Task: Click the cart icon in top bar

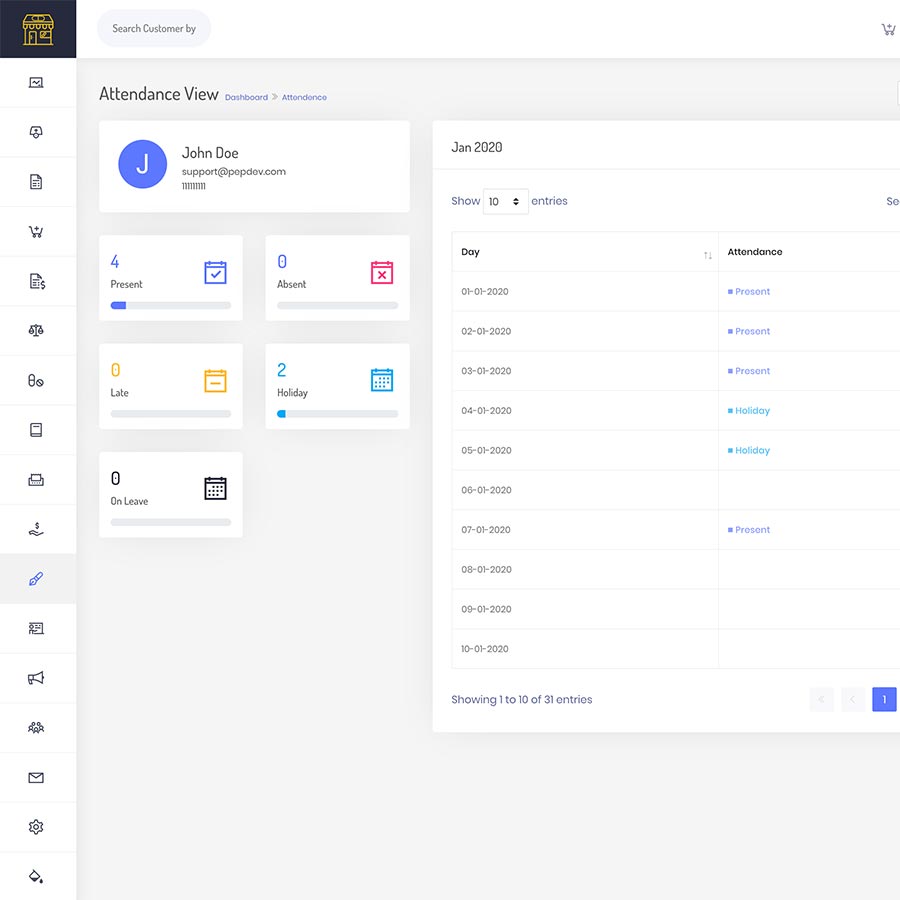Action: 887,29
